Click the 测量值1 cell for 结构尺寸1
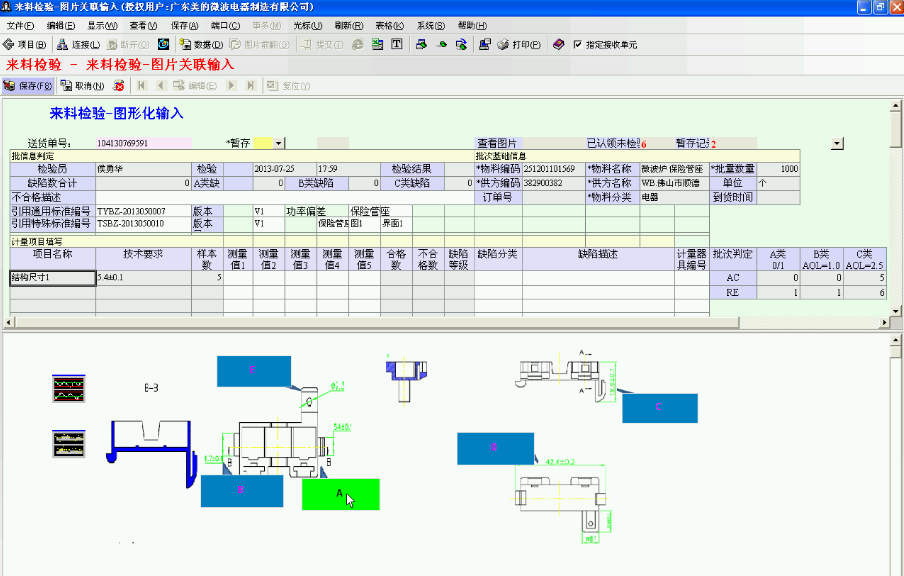This screenshot has width=904, height=576. (x=238, y=277)
